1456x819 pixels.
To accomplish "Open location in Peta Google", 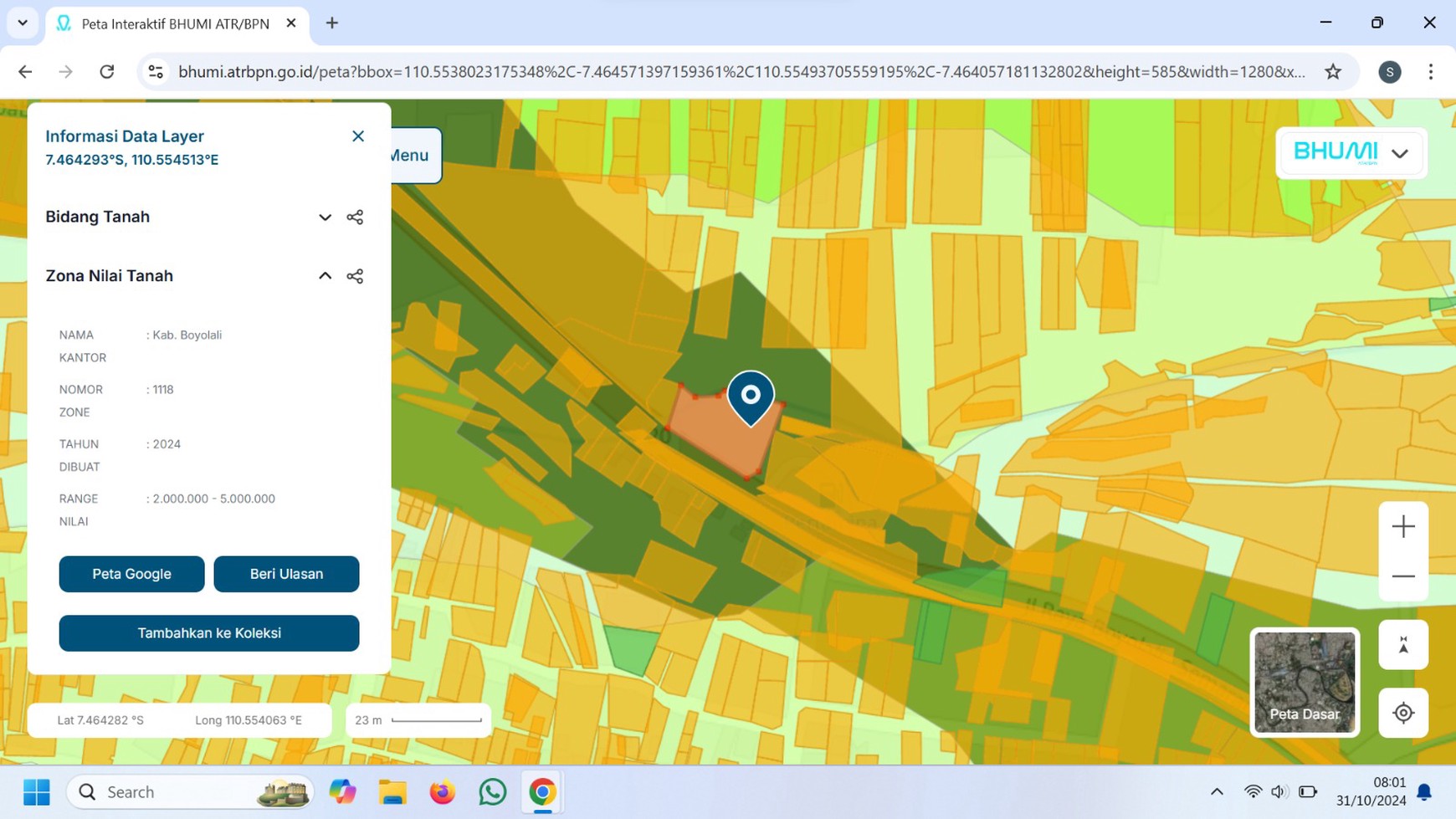I will click(131, 574).
